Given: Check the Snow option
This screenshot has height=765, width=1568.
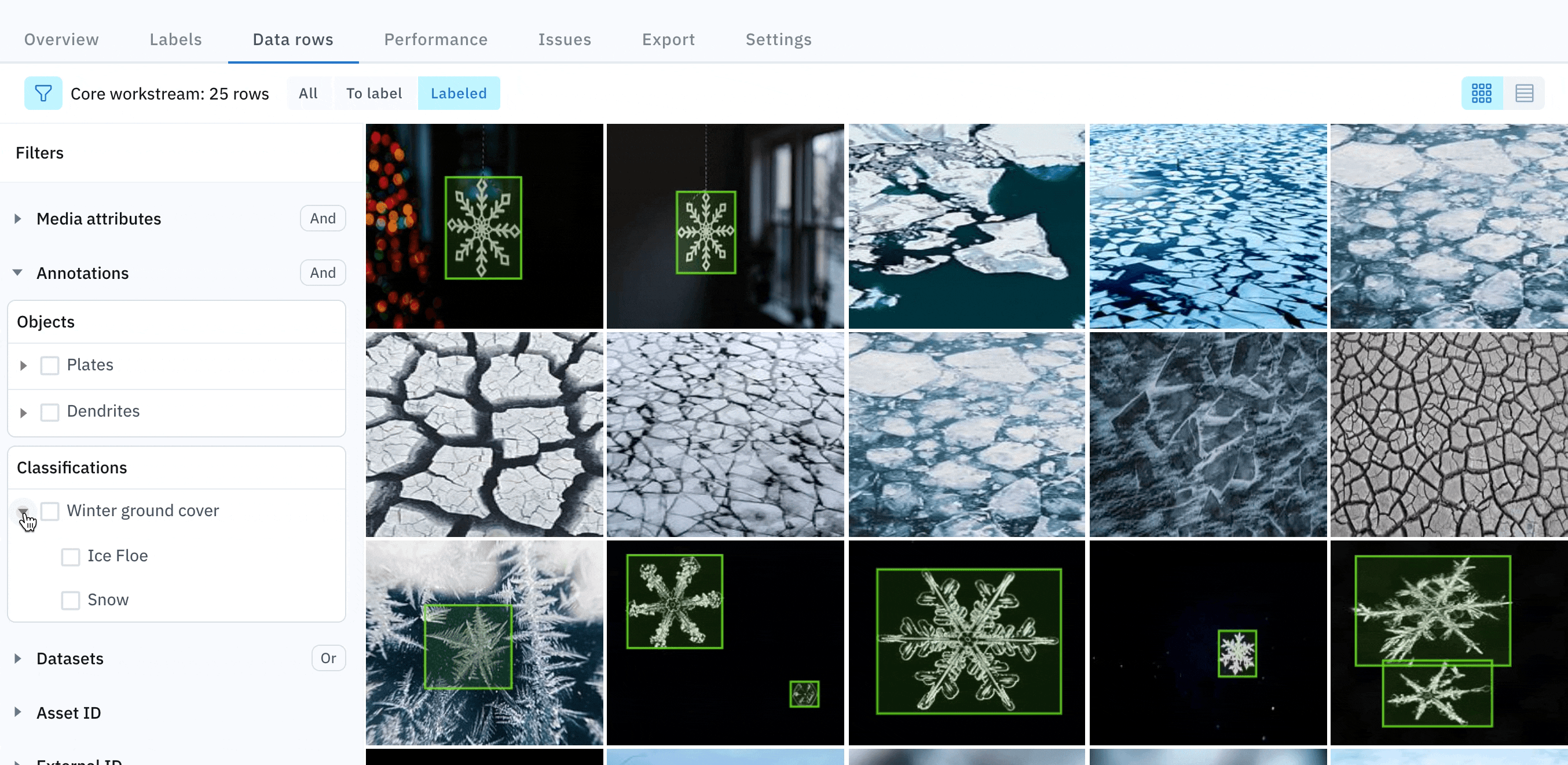Looking at the screenshot, I should (71, 600).
